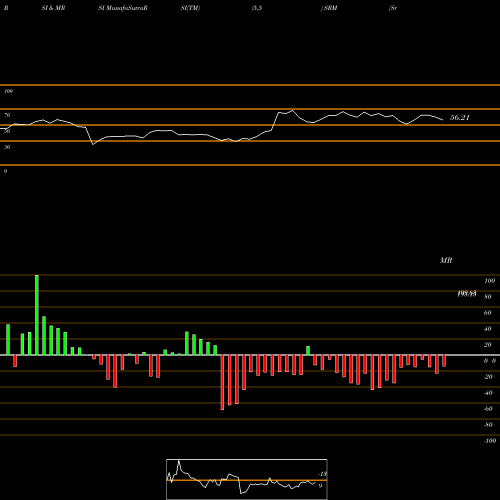Click the MR label above the histogram

pos(446,260)
